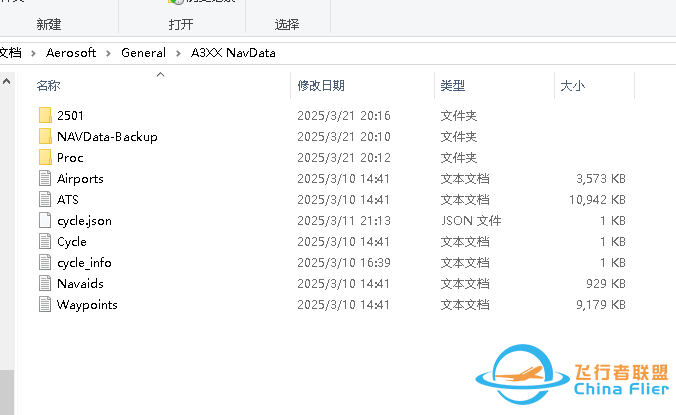Screen dimensions: 676x415
Task: Click the Airports text file icon
Action: (x=45, y=178)
